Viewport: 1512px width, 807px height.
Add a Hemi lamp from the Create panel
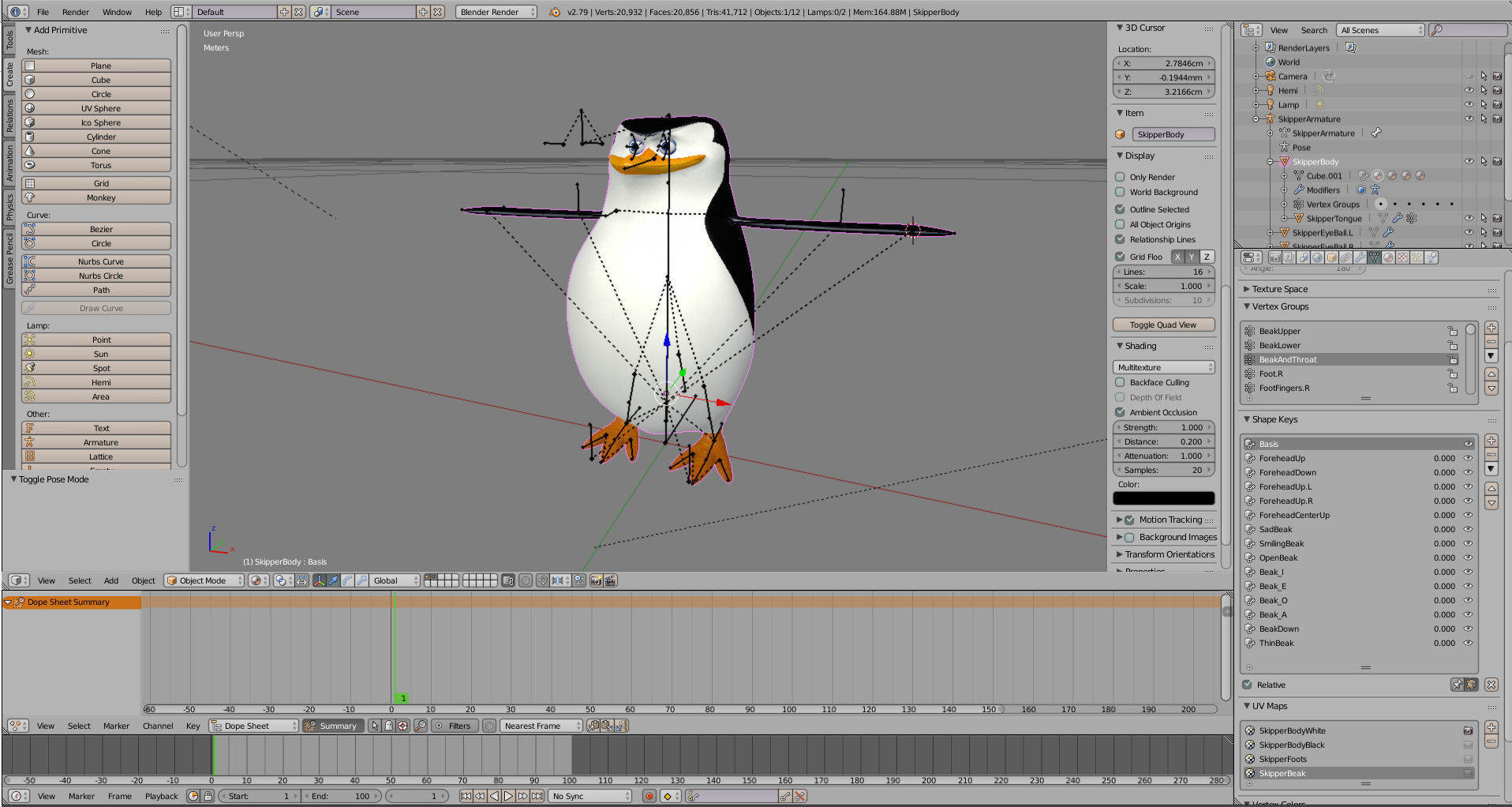[x=96, y=382]
